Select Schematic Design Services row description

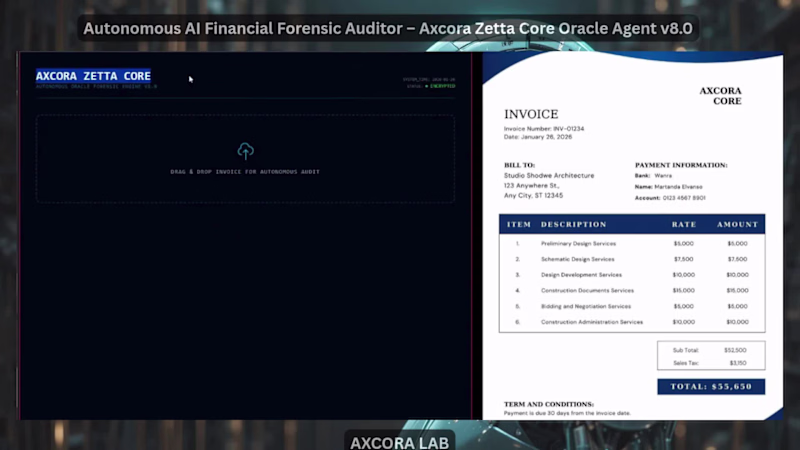[x=578, y=259]
